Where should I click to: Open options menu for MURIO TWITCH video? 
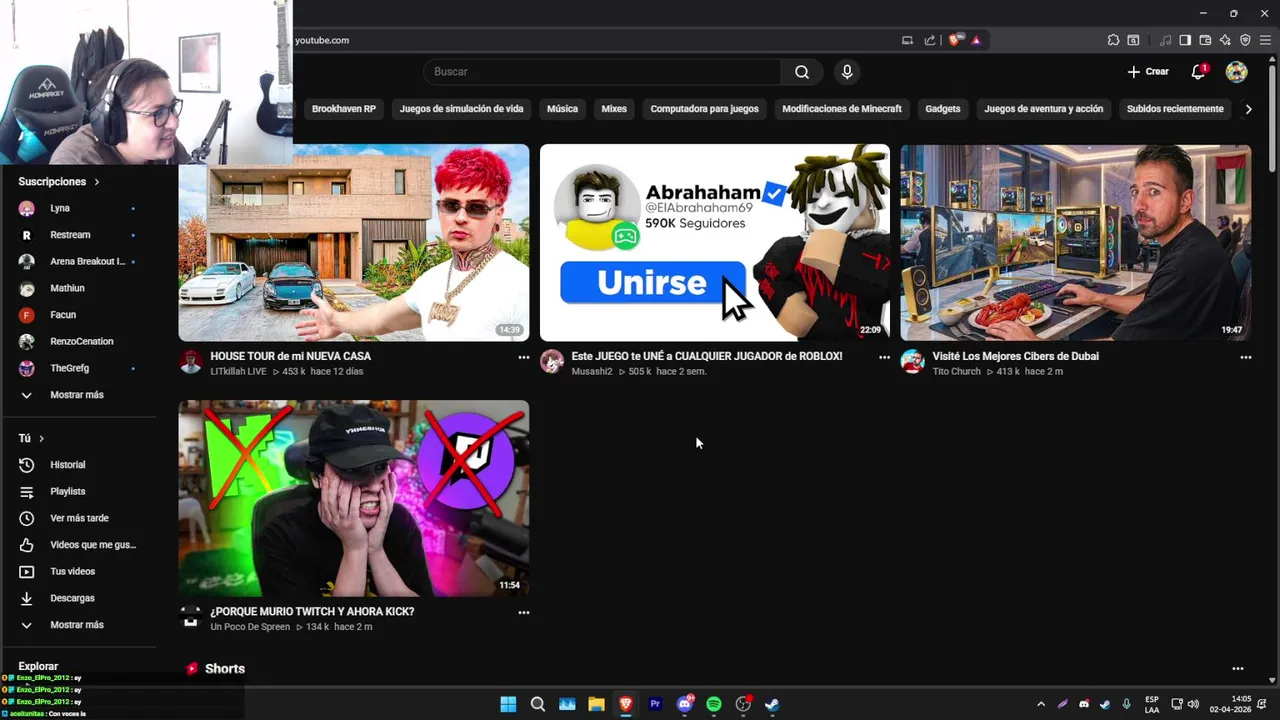(x=523, y=612)
